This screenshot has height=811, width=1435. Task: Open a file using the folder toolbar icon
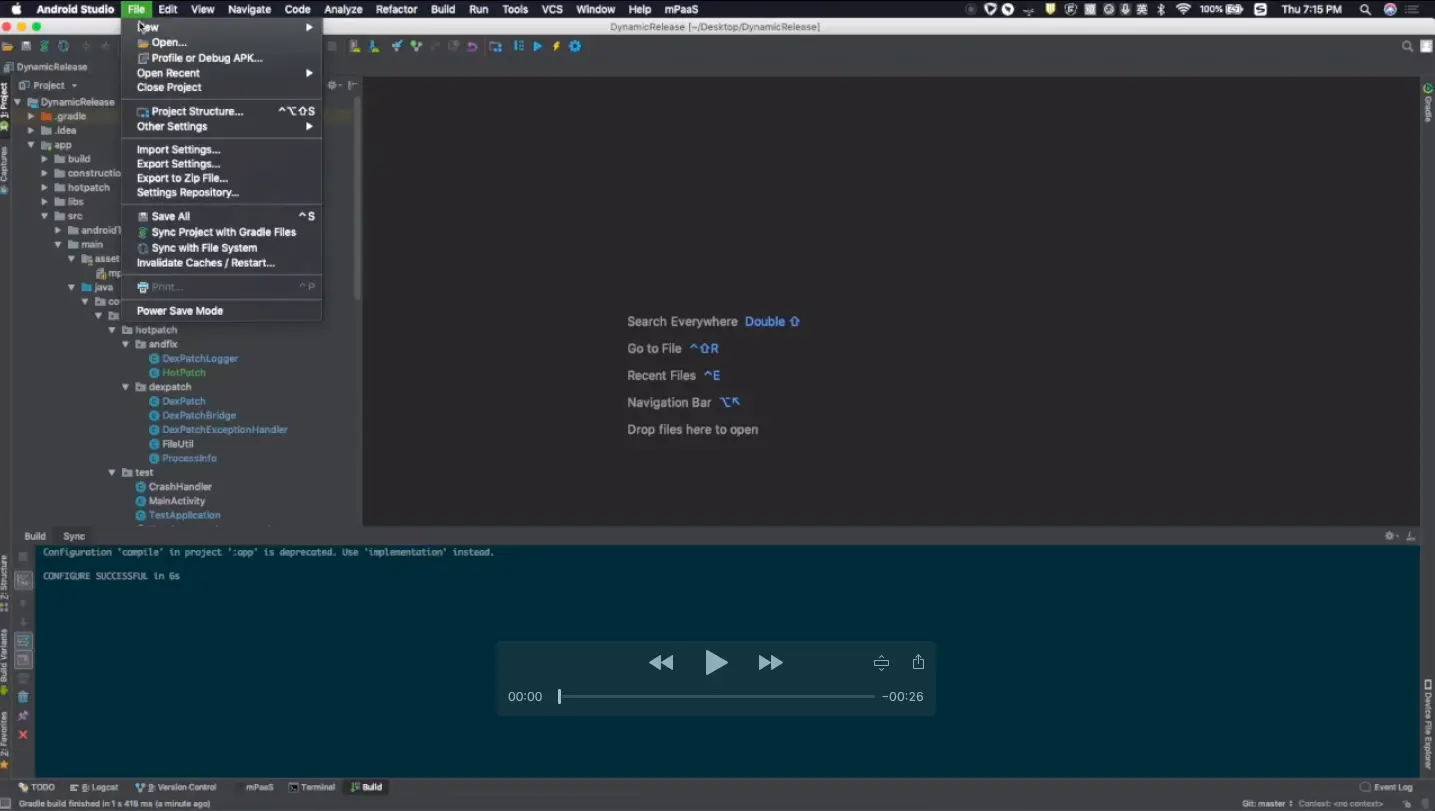pos(8,45)
